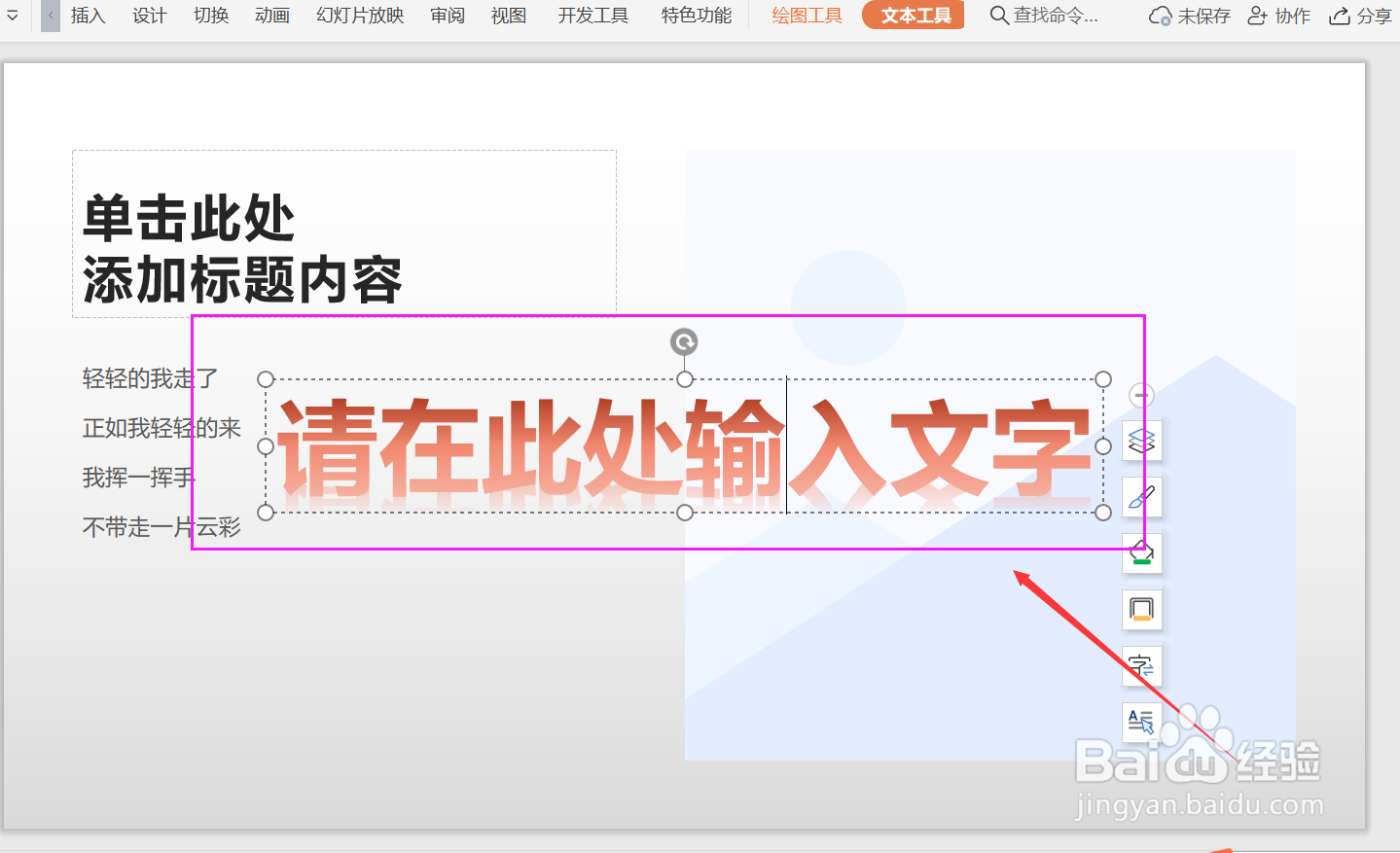Click the 未保存 cloud status button
The width and height of the screenshot is (1400, 853).
click(x=1189, y=17)
